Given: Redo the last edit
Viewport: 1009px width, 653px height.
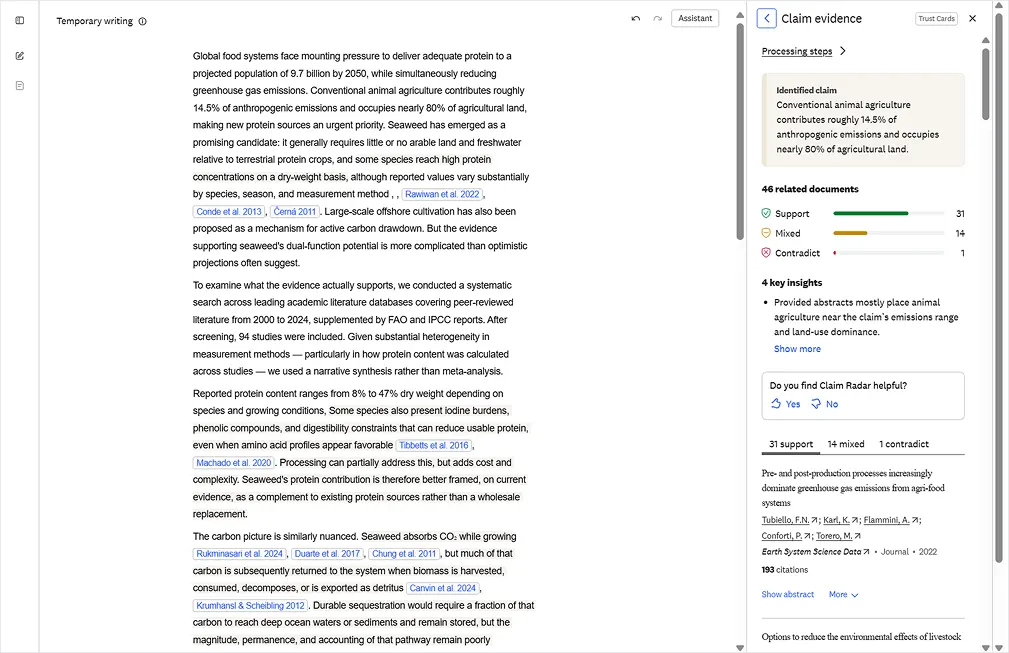Looking at the screenshot, I should click(x=658, y=19).
